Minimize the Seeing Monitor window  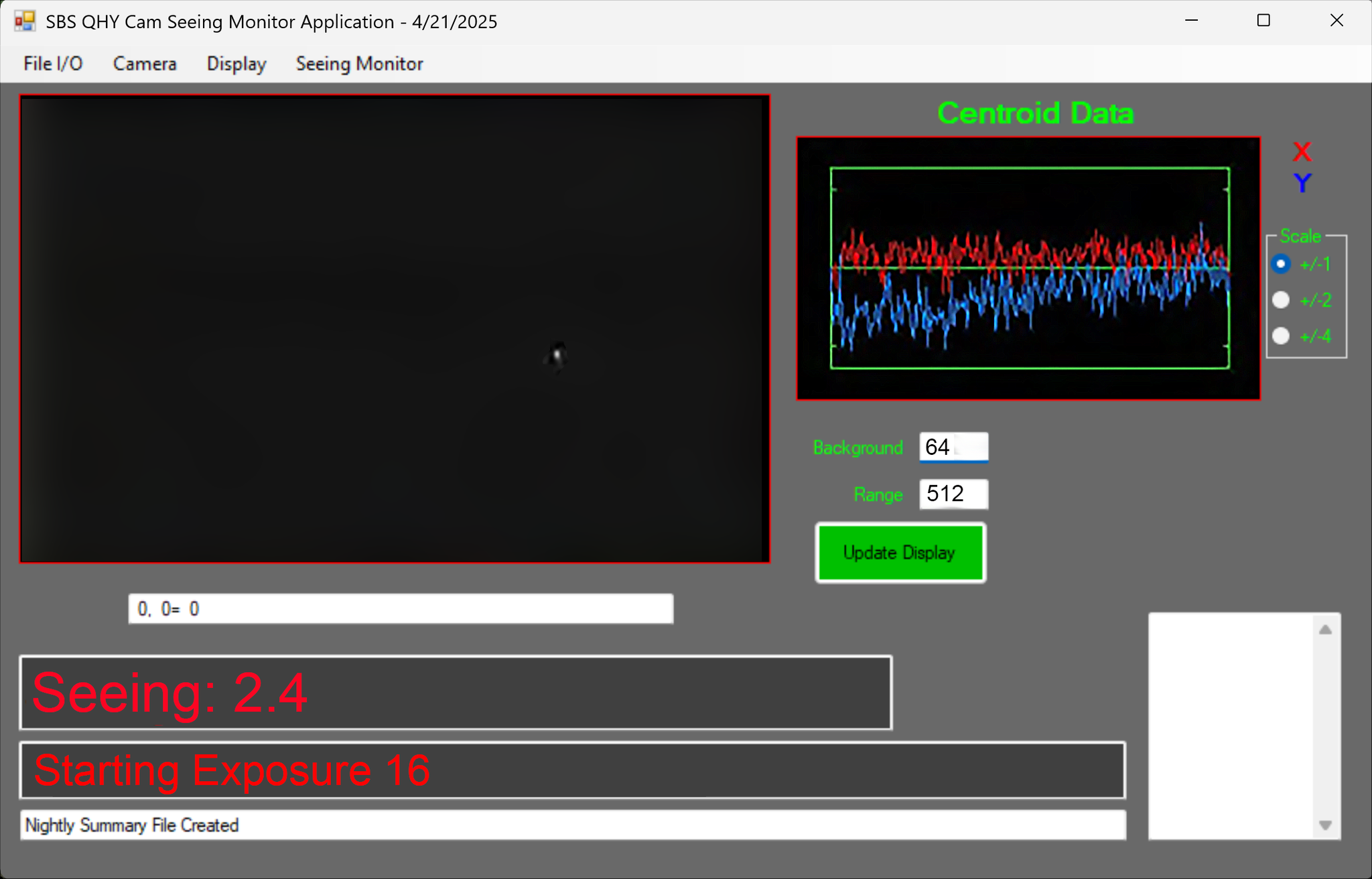(x=1191, y=21)
